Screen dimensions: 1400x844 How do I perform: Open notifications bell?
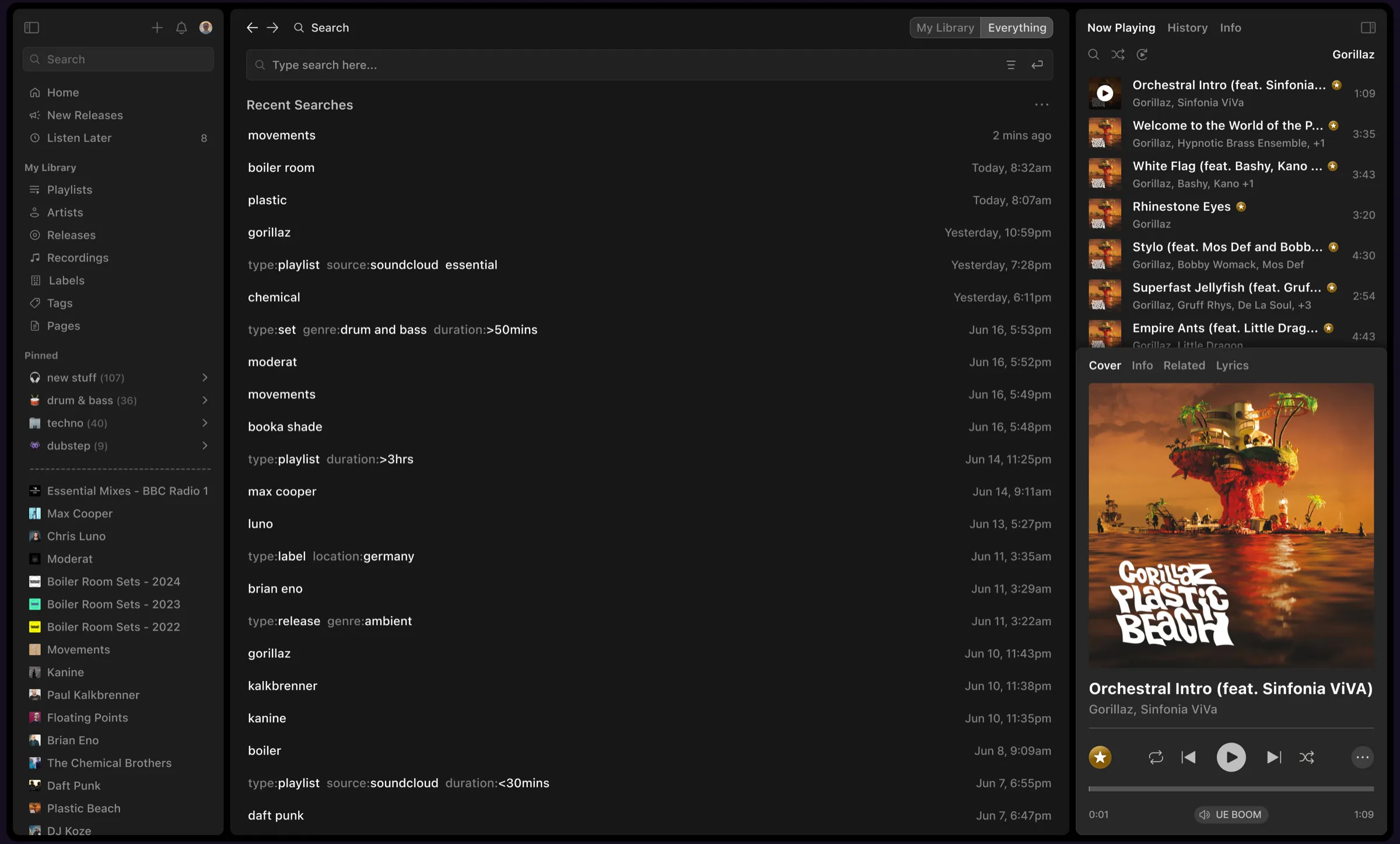click(181, 27)
